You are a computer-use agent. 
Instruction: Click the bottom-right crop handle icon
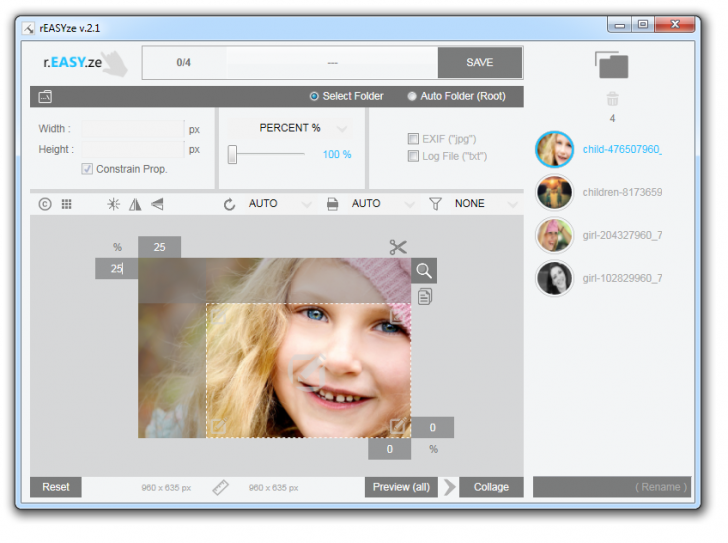click(x=397, y=426)
